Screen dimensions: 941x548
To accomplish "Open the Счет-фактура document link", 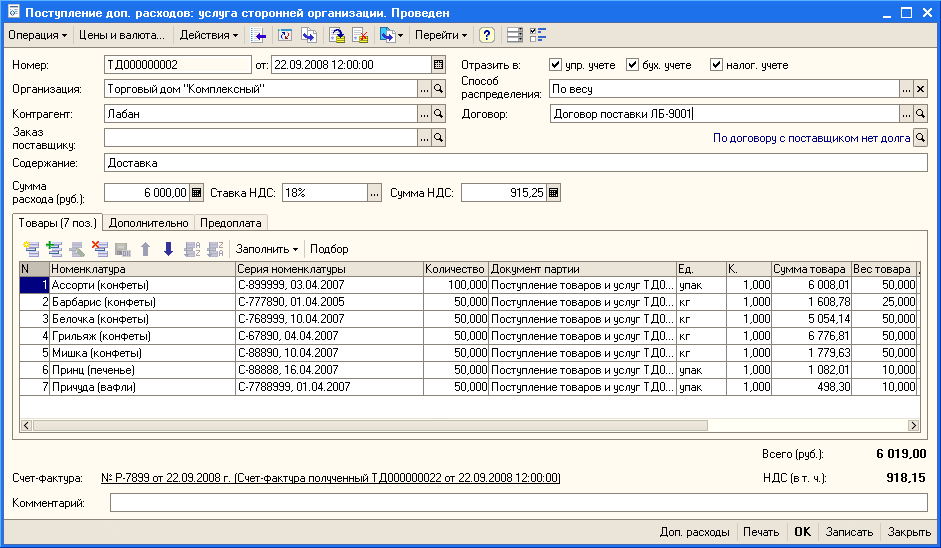I will (331, 478).
